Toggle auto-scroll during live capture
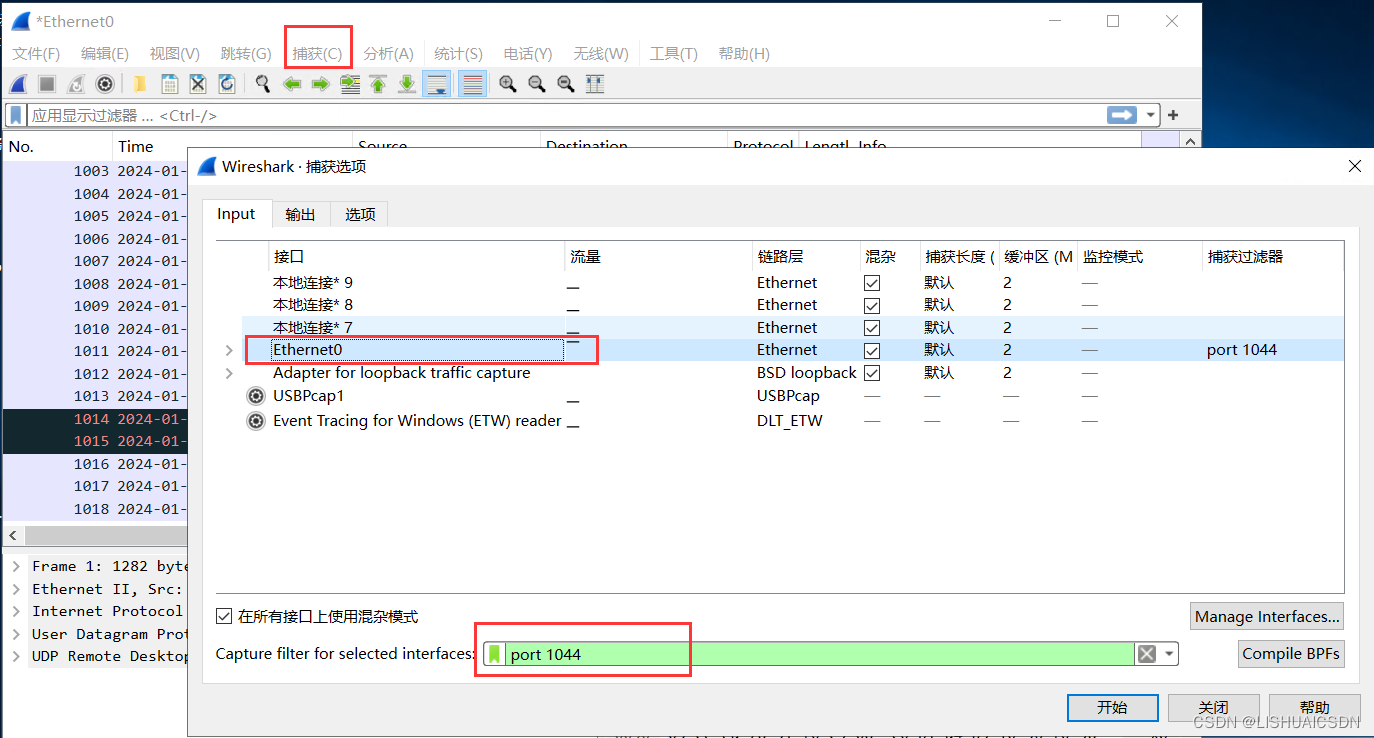 437,84
